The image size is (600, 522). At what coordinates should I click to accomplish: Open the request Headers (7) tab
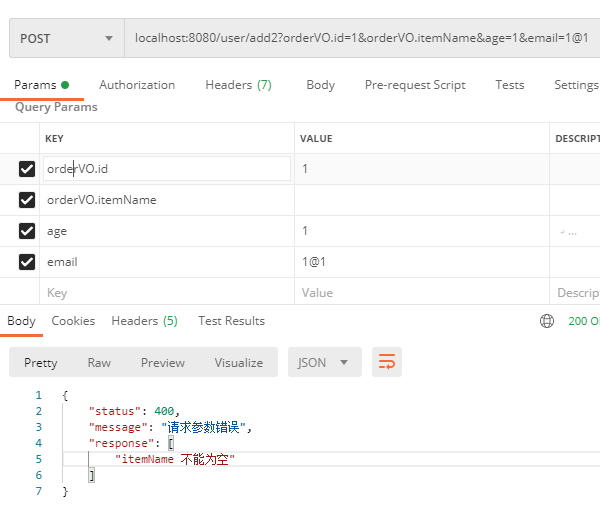238,85
